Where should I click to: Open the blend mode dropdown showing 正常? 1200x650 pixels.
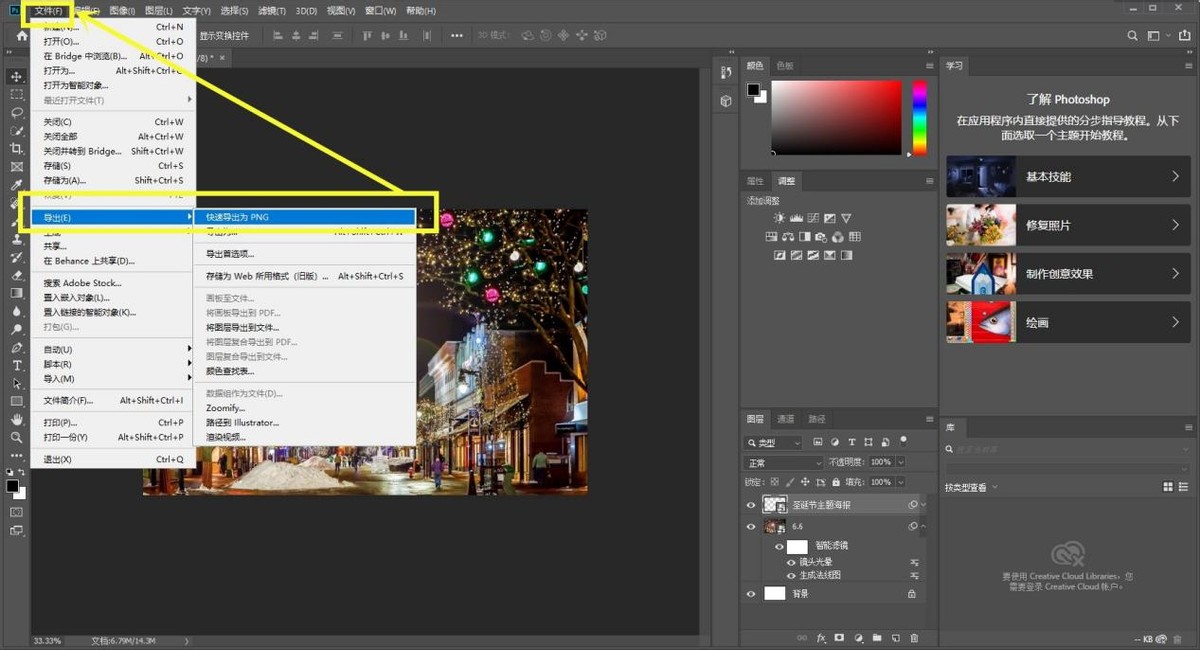(x=783, y=463)
